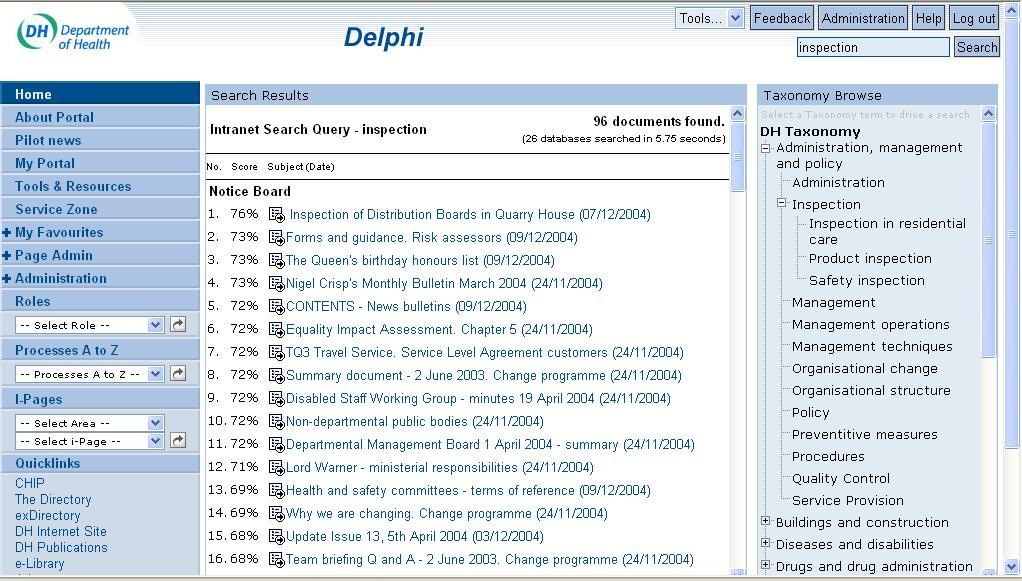Select Inspection in residential care taxonomy term

pyautogui.click(x=887, y=231)
